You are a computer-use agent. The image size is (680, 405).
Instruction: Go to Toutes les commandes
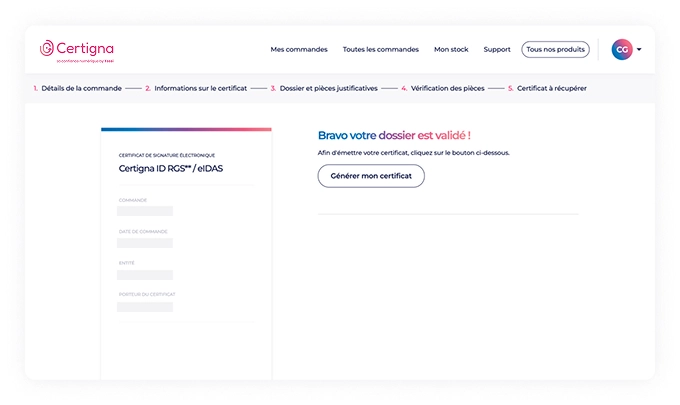[x=381, y=49]
